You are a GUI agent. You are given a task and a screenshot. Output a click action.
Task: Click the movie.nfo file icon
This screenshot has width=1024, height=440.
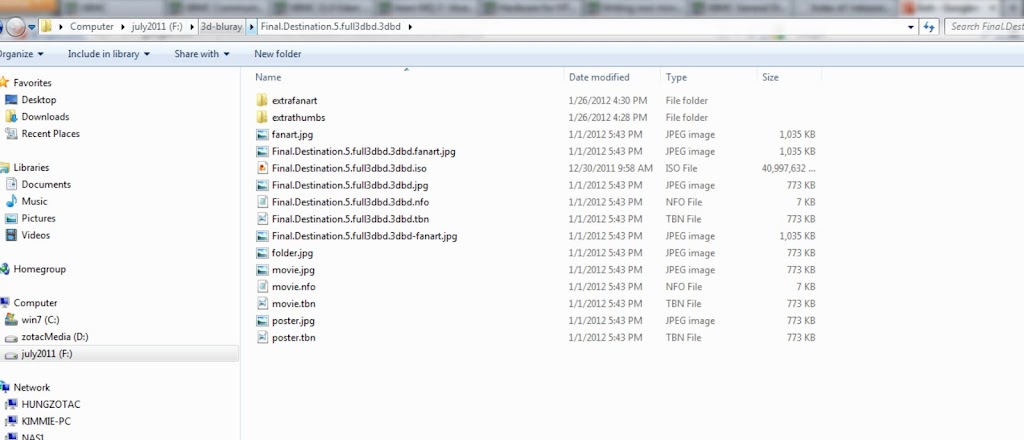pos(262,287)
